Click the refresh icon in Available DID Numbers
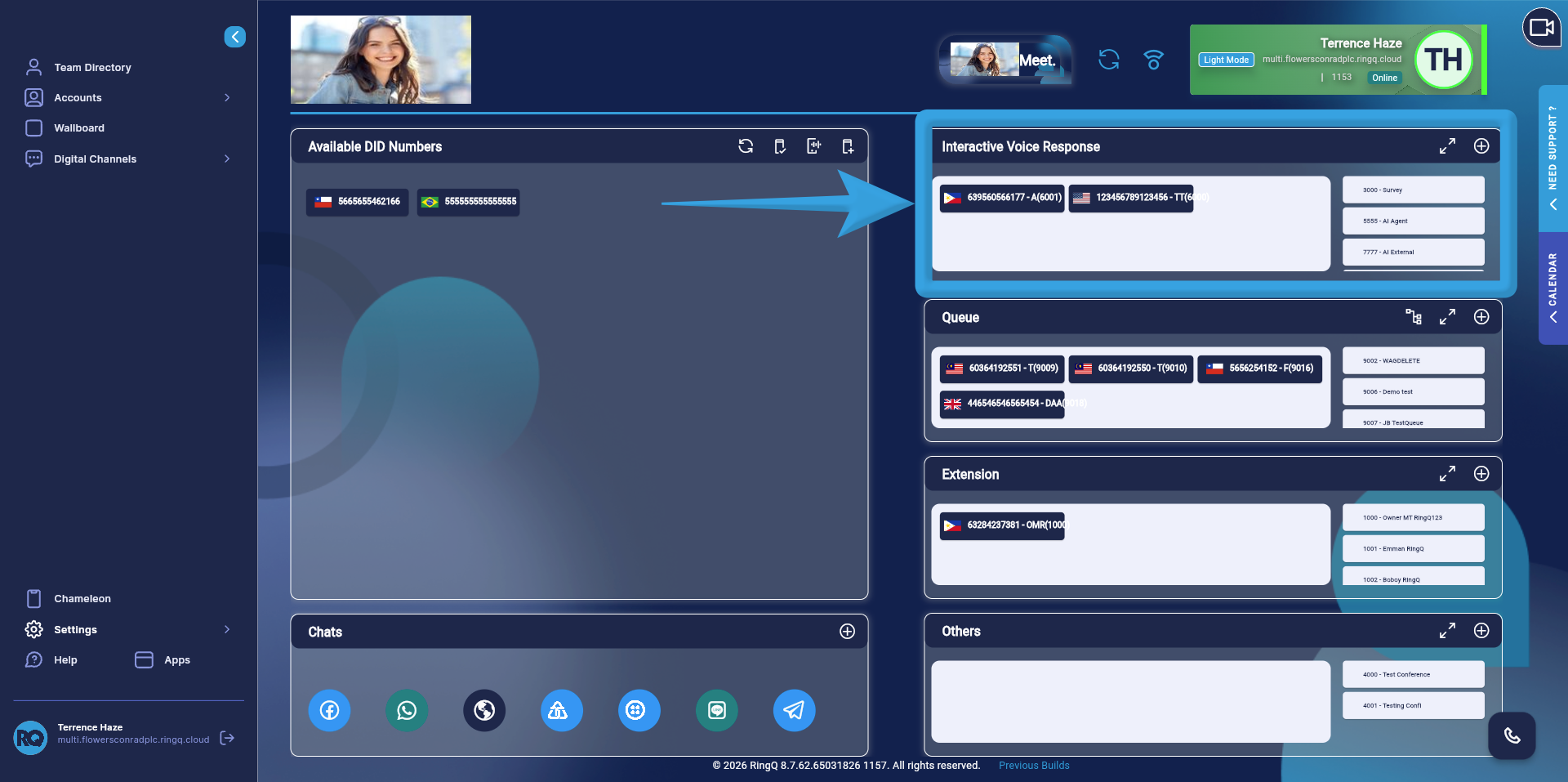Viewport: 1568px width, 782px height. [746, 146]
